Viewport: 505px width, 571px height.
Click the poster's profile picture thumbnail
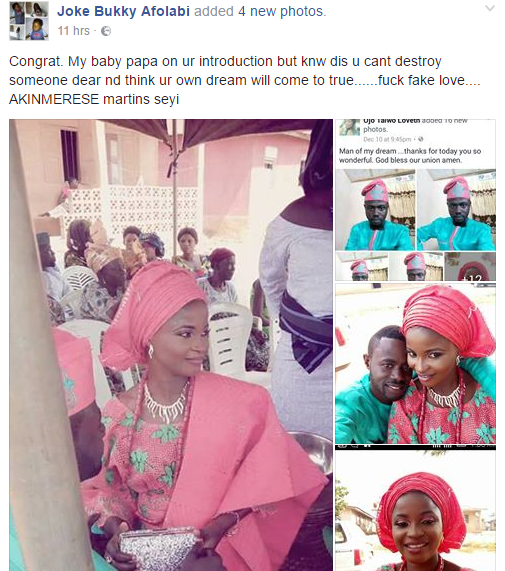click(x=29, y=20)
